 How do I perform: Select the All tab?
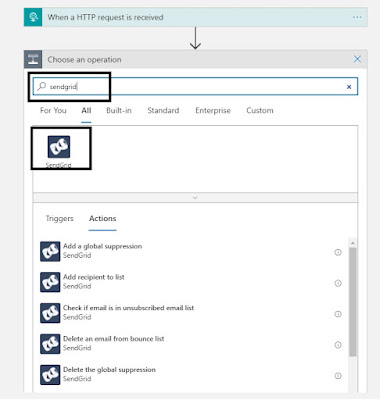(x=86, y=110)
